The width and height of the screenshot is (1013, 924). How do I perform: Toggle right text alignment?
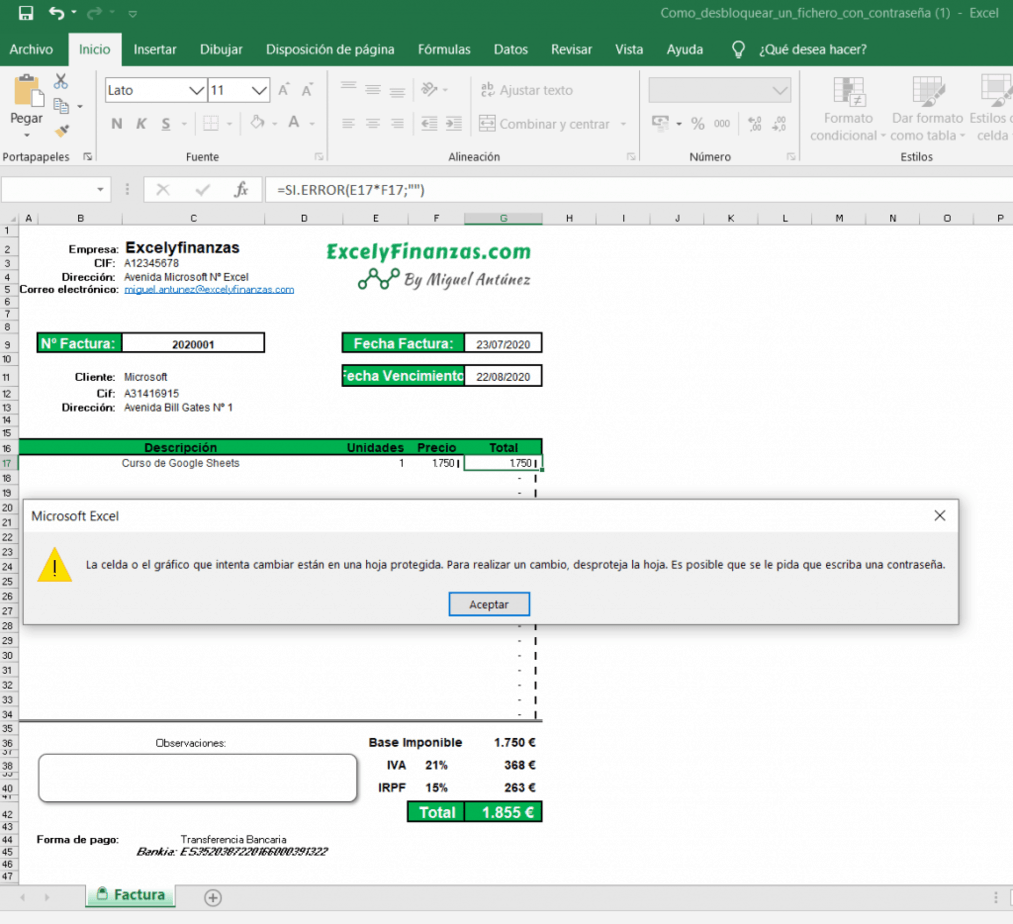pyautogui.click(x=397, y=123)
